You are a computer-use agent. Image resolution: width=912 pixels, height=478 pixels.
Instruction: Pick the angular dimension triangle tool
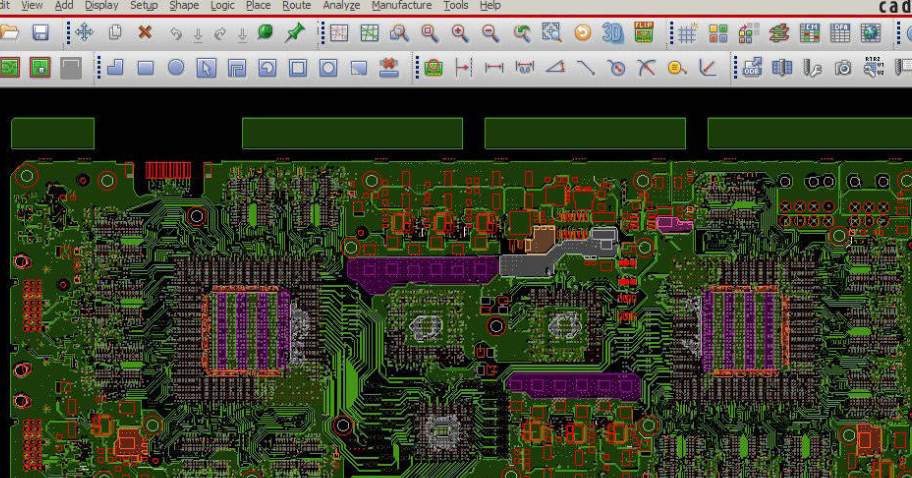point(555,68)
